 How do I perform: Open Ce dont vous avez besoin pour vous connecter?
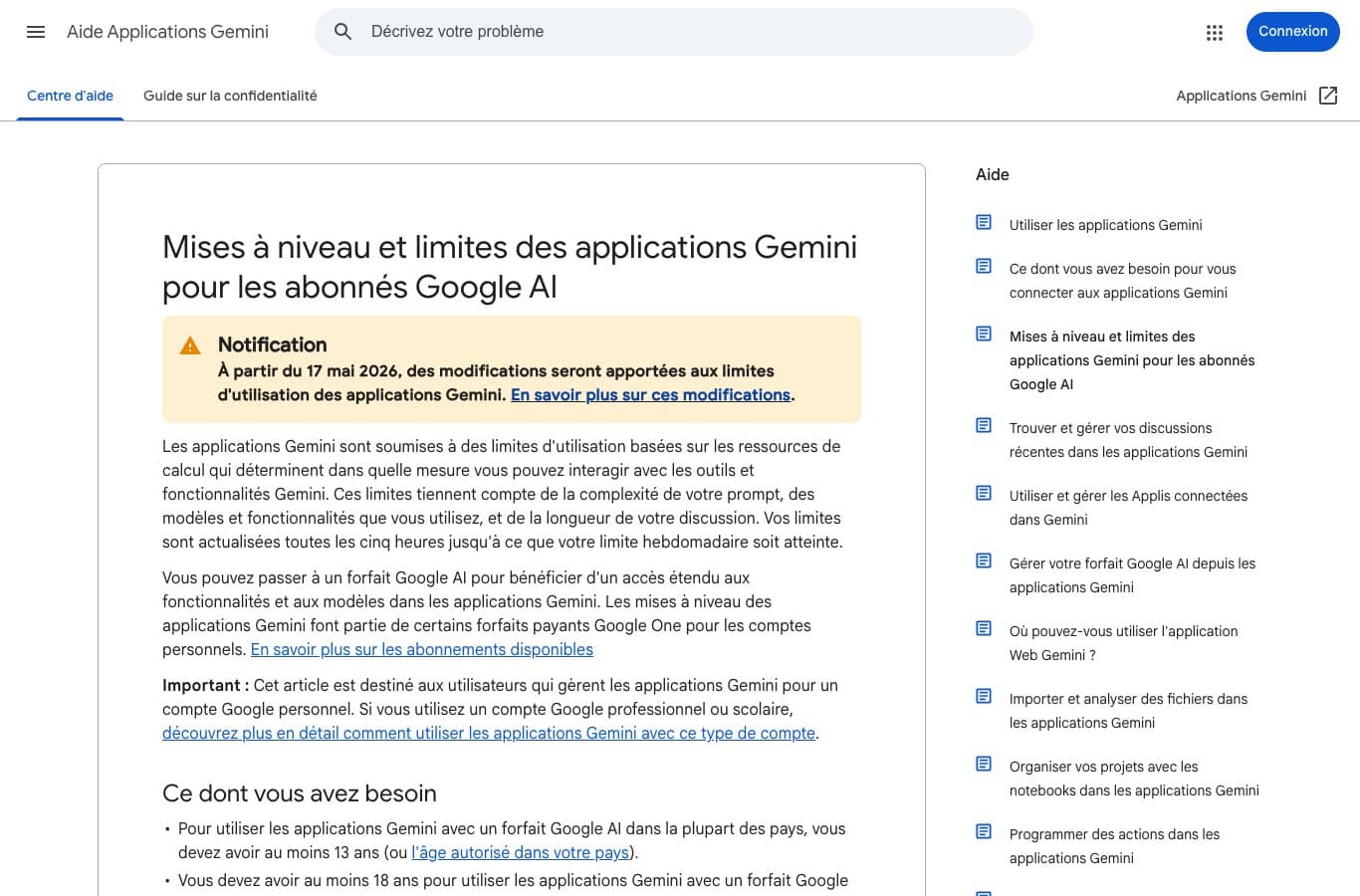[x=1122, y=281]
